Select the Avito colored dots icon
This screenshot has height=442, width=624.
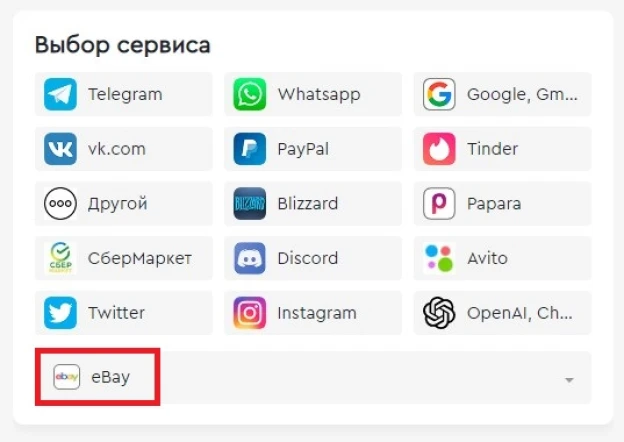coord(439,258)
